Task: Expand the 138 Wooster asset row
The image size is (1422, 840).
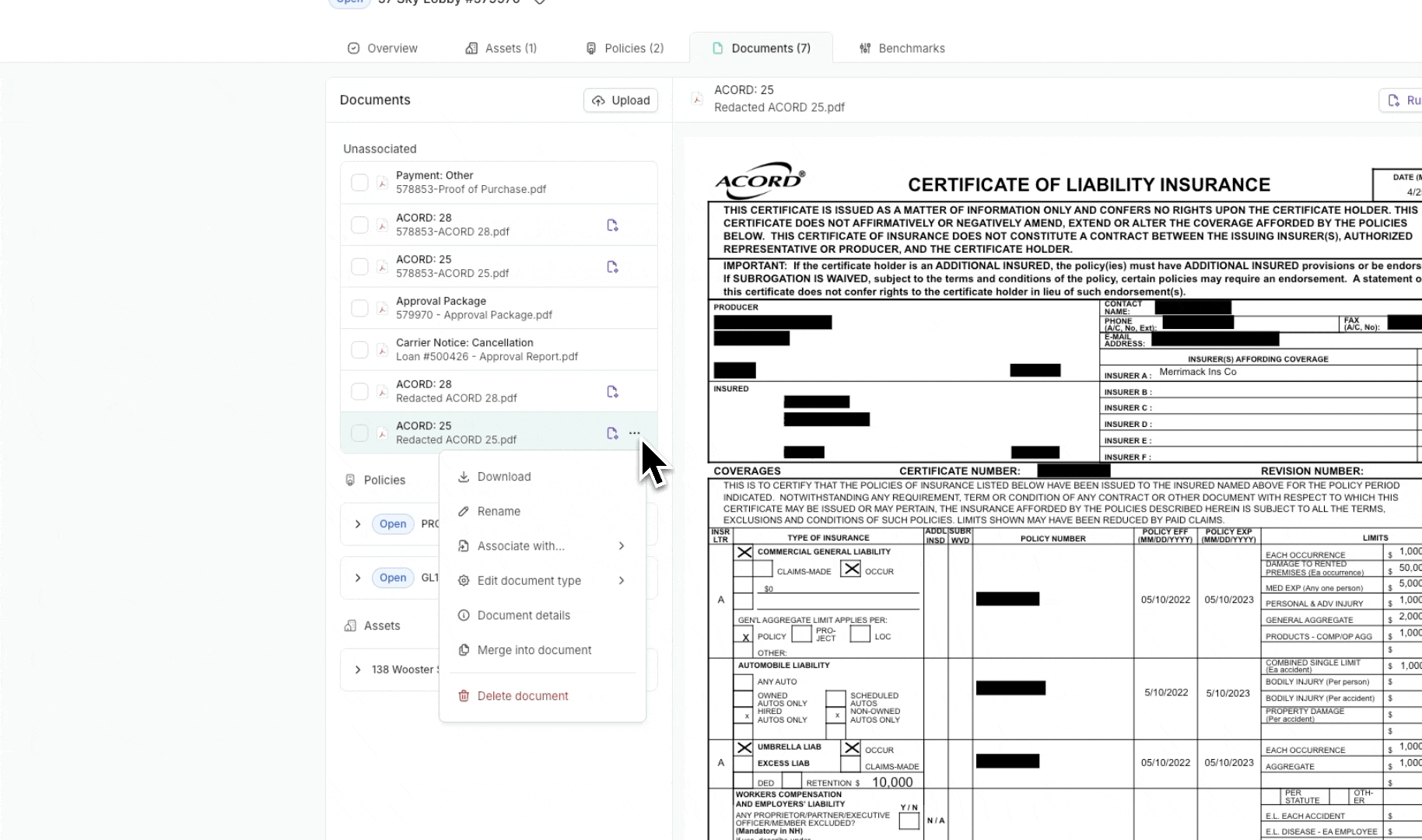Action: (358, 670)
